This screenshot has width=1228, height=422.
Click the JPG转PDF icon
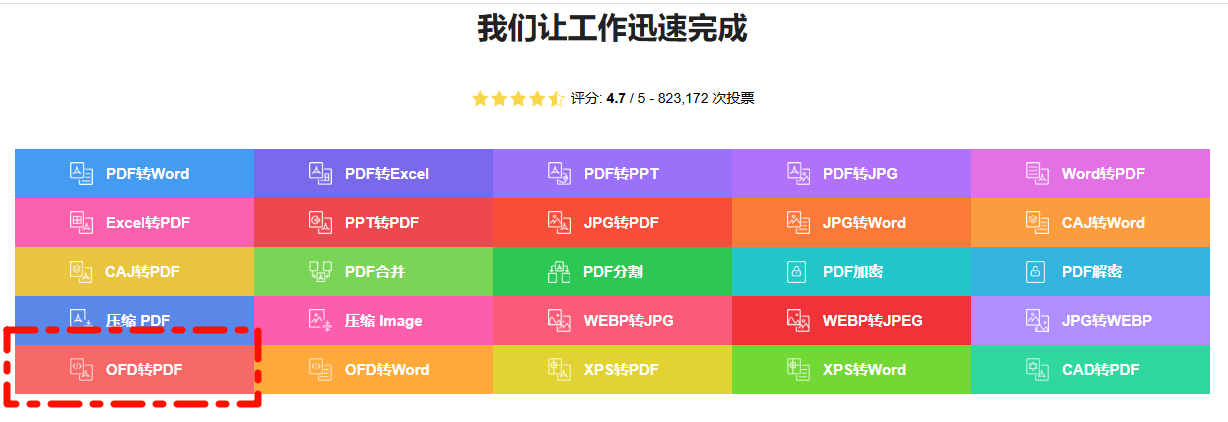pyautogui.click(x=559, y=222)
